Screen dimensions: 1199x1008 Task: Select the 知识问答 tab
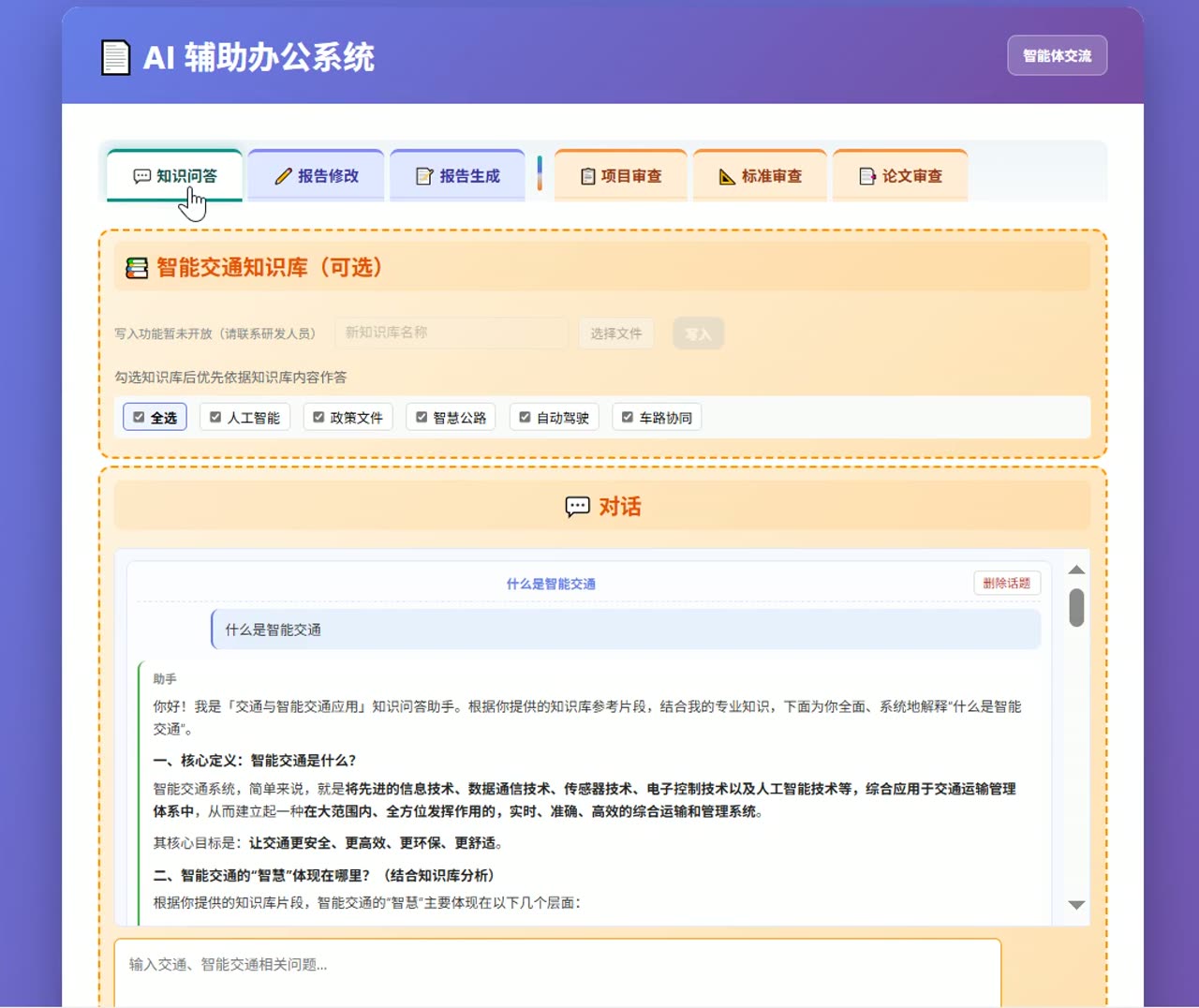point(174,176)
